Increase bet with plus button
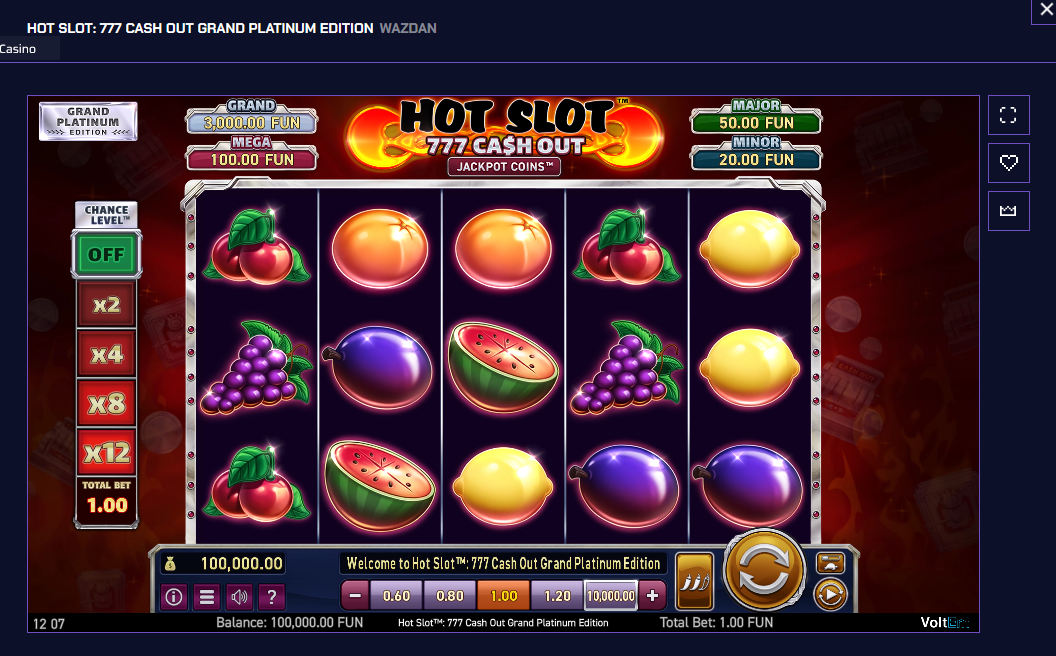This screenshot has height=656, width=1056. pyautogui.click(x=652, y=595)
